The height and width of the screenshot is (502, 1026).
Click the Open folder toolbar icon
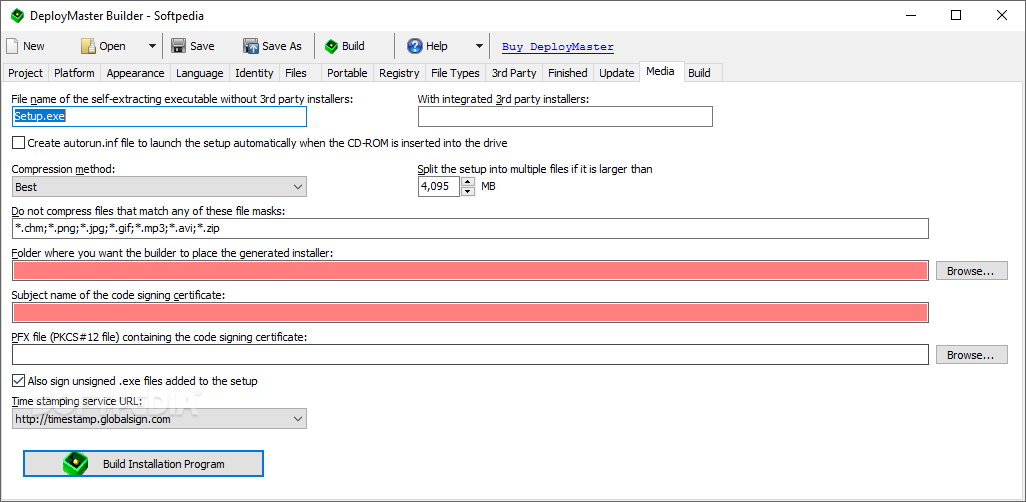(x=88, y=46)
